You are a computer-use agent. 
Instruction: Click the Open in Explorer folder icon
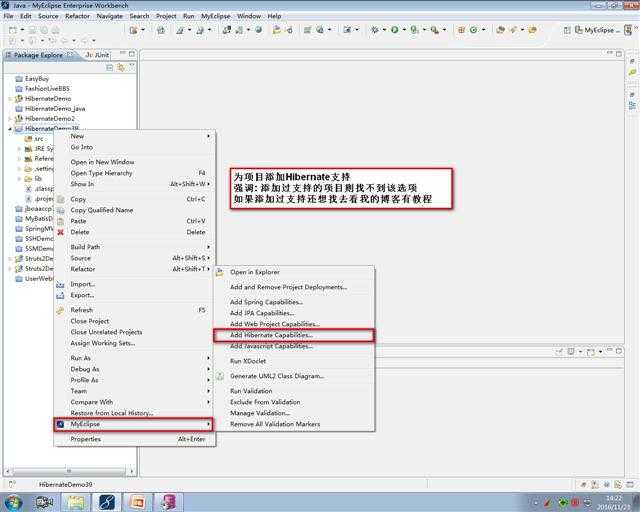point(220,272)
